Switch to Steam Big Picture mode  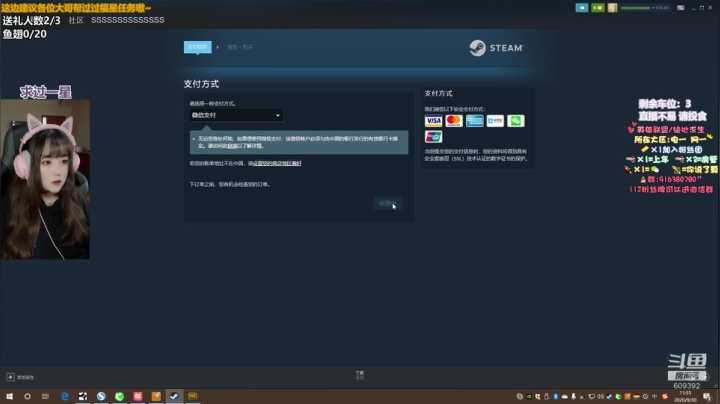[681, 8]
